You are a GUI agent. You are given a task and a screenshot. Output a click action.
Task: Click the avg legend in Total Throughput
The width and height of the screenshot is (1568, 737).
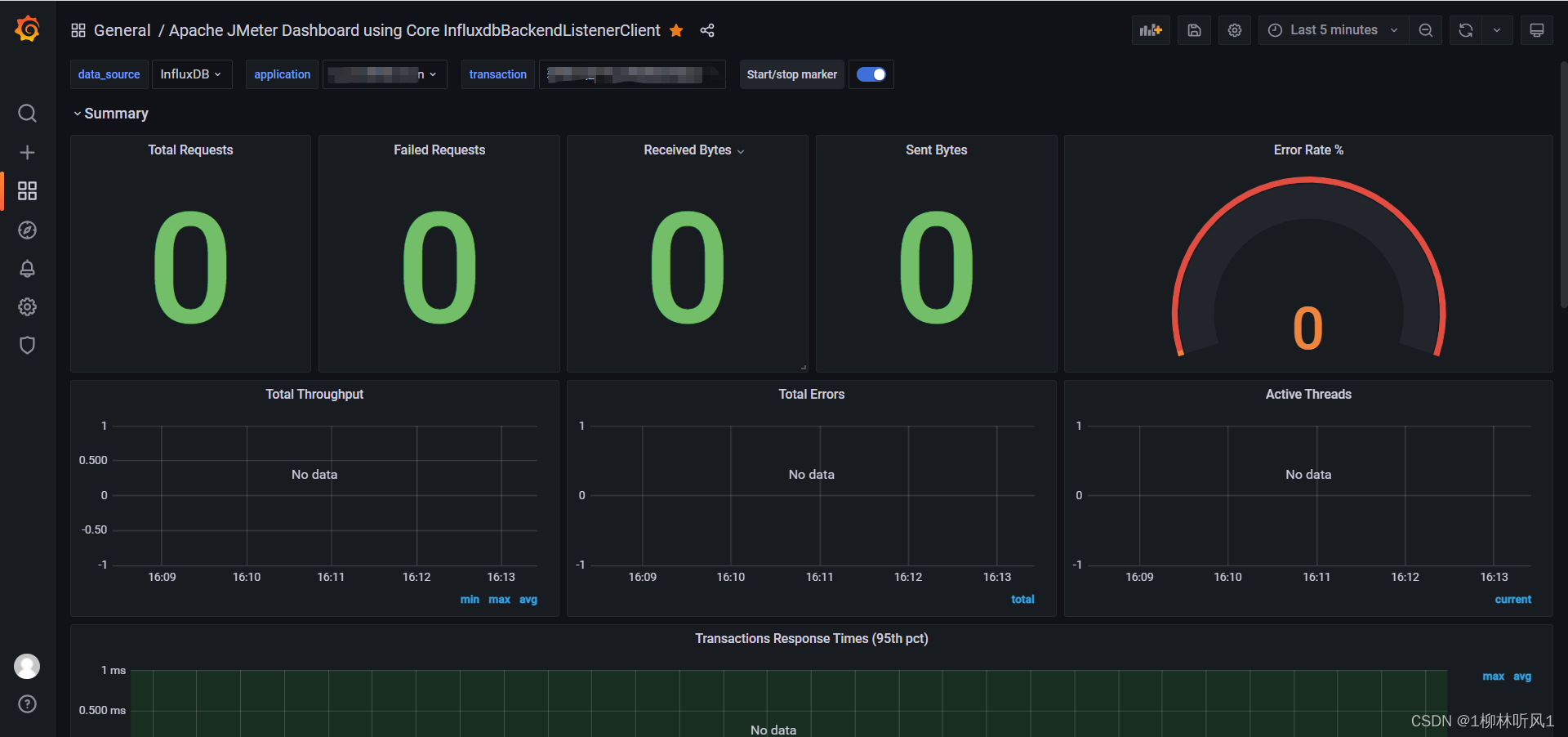528,600
